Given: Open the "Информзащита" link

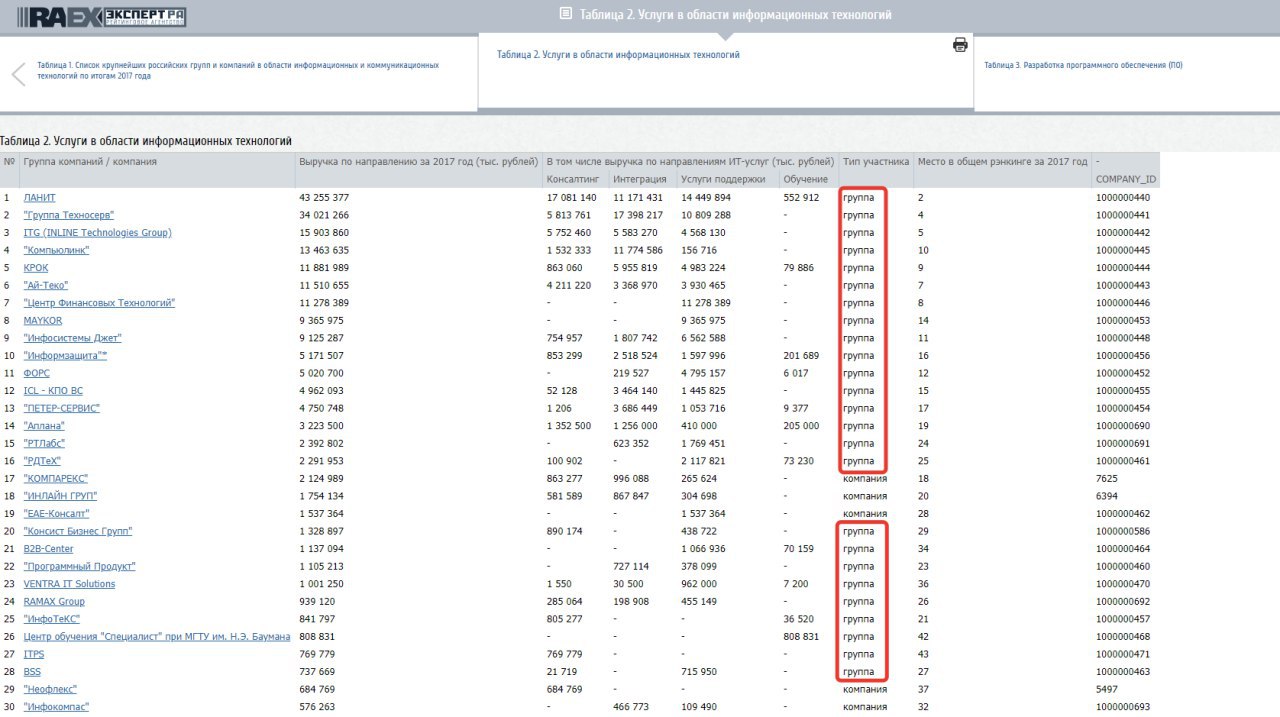Looking at the screenshot, I should [65, 356].
